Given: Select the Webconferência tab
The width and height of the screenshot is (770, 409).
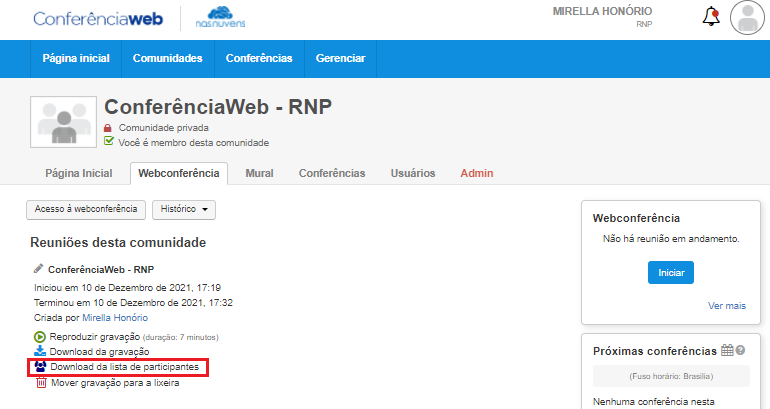Looking at the screenshot, I should pyautogui.click(x=179, y=173).
